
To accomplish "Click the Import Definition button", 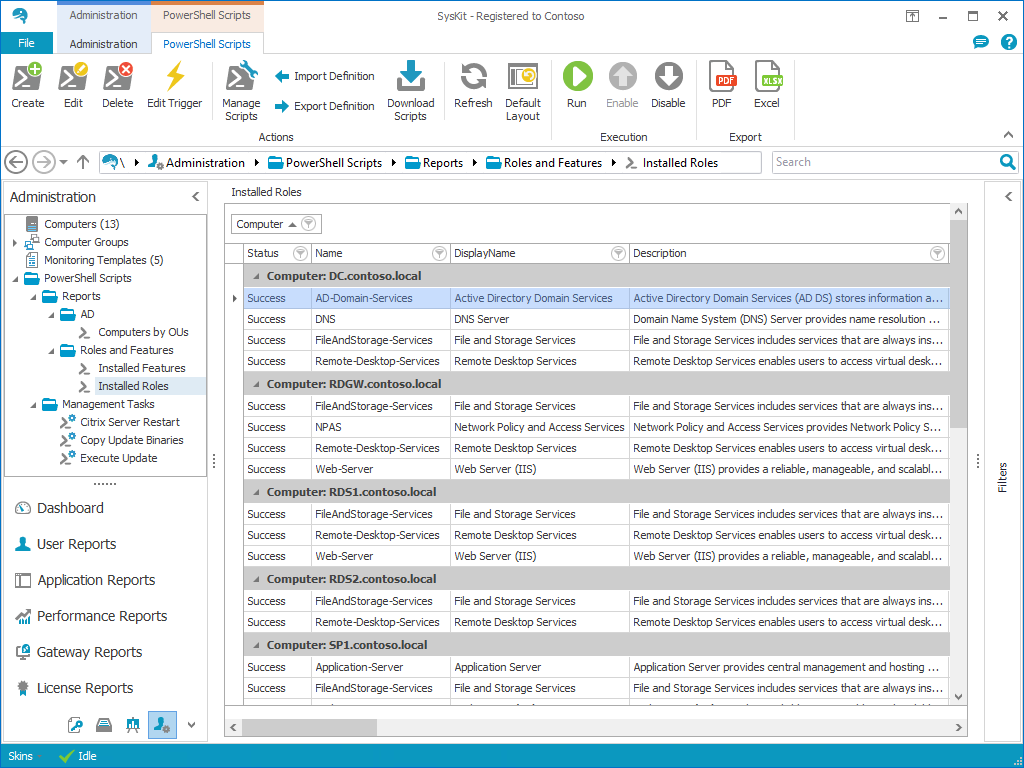I will (325, 76).
